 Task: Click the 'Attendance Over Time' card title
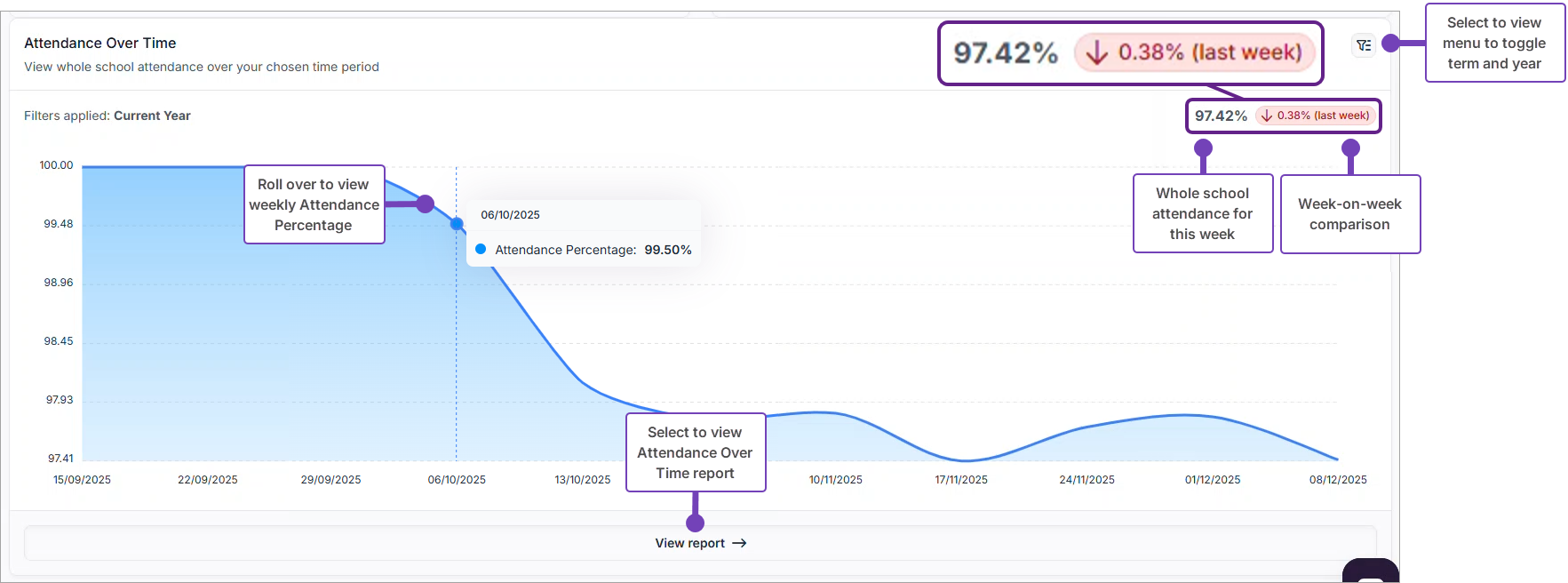(x=100, y=43)
